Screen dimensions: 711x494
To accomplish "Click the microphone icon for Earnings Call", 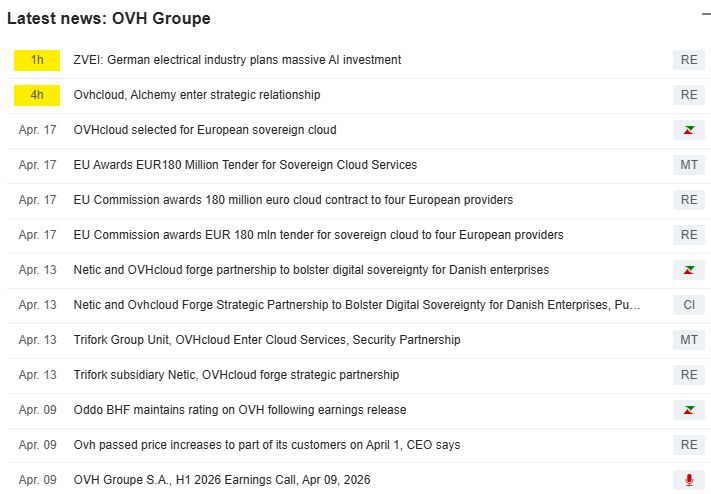I will pos(689,479).
